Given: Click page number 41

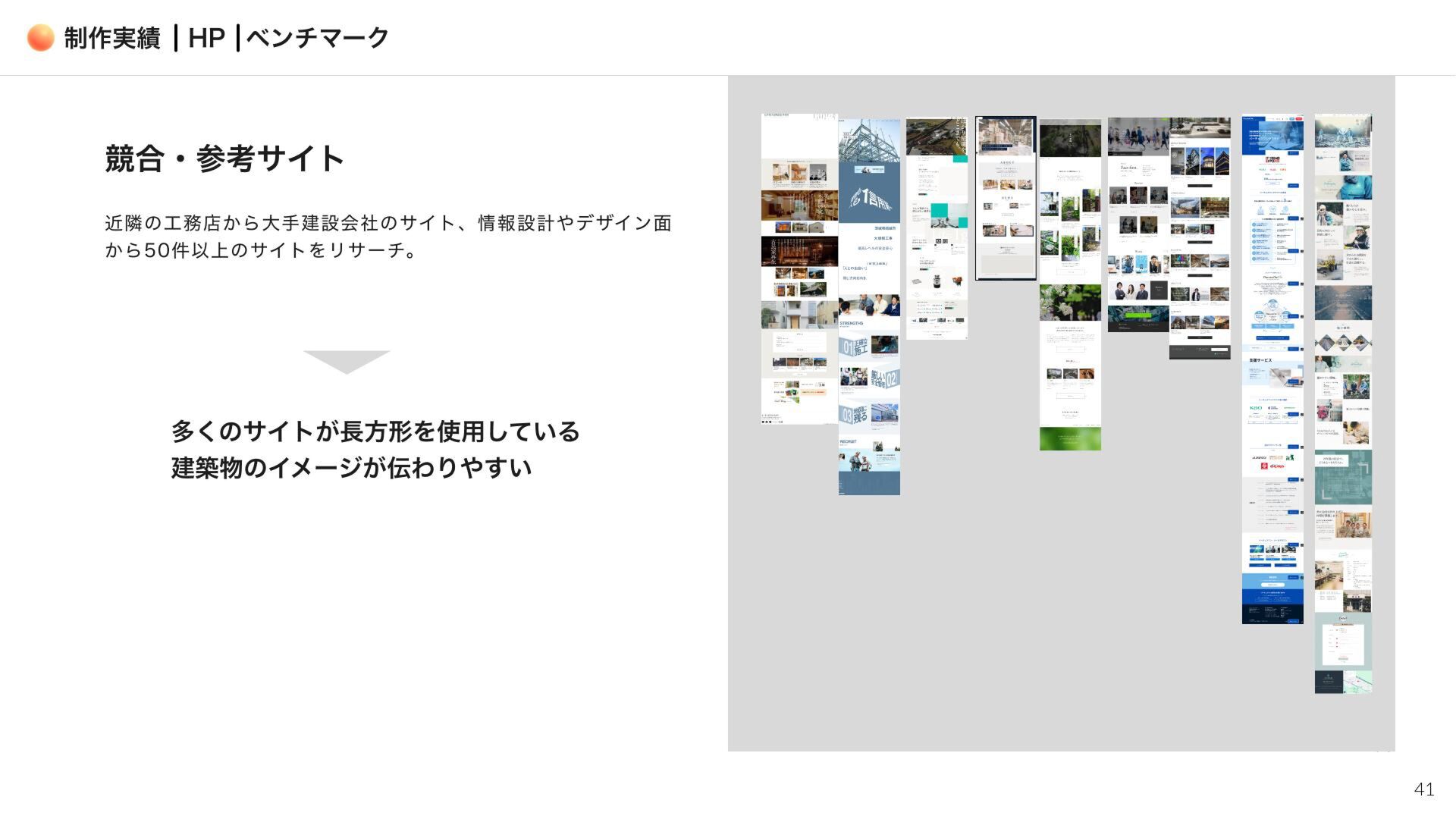Looking at the screenshot, I should [x=1423, y=789].
